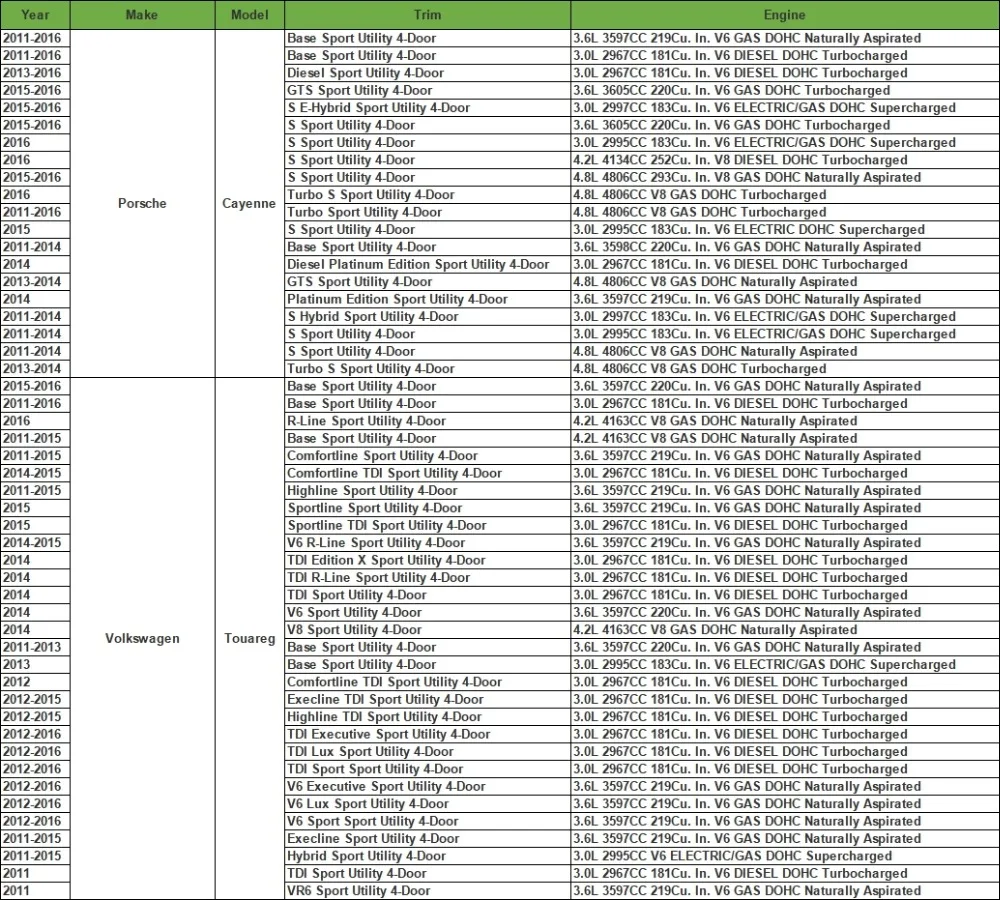This screenshot has height=900, width=1000.
Task: Click year cell of Platinum Edition 2014 row
Action: pos(35,299)
